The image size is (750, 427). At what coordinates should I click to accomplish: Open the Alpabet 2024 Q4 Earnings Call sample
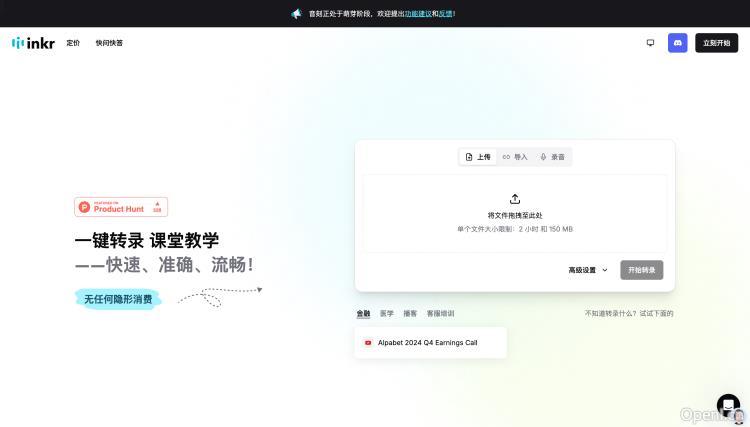[430, 342]
